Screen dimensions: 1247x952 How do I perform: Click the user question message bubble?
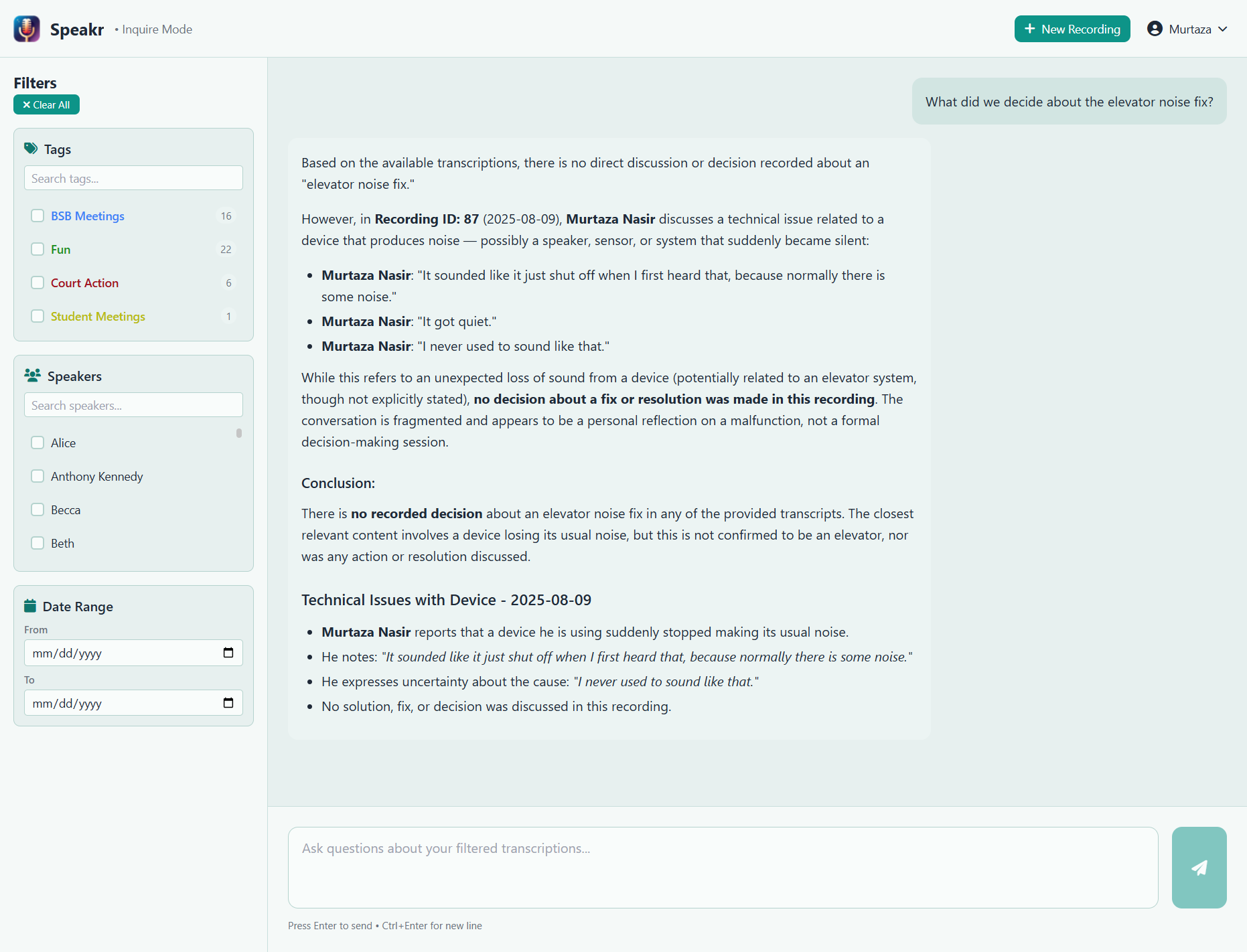1069,101
